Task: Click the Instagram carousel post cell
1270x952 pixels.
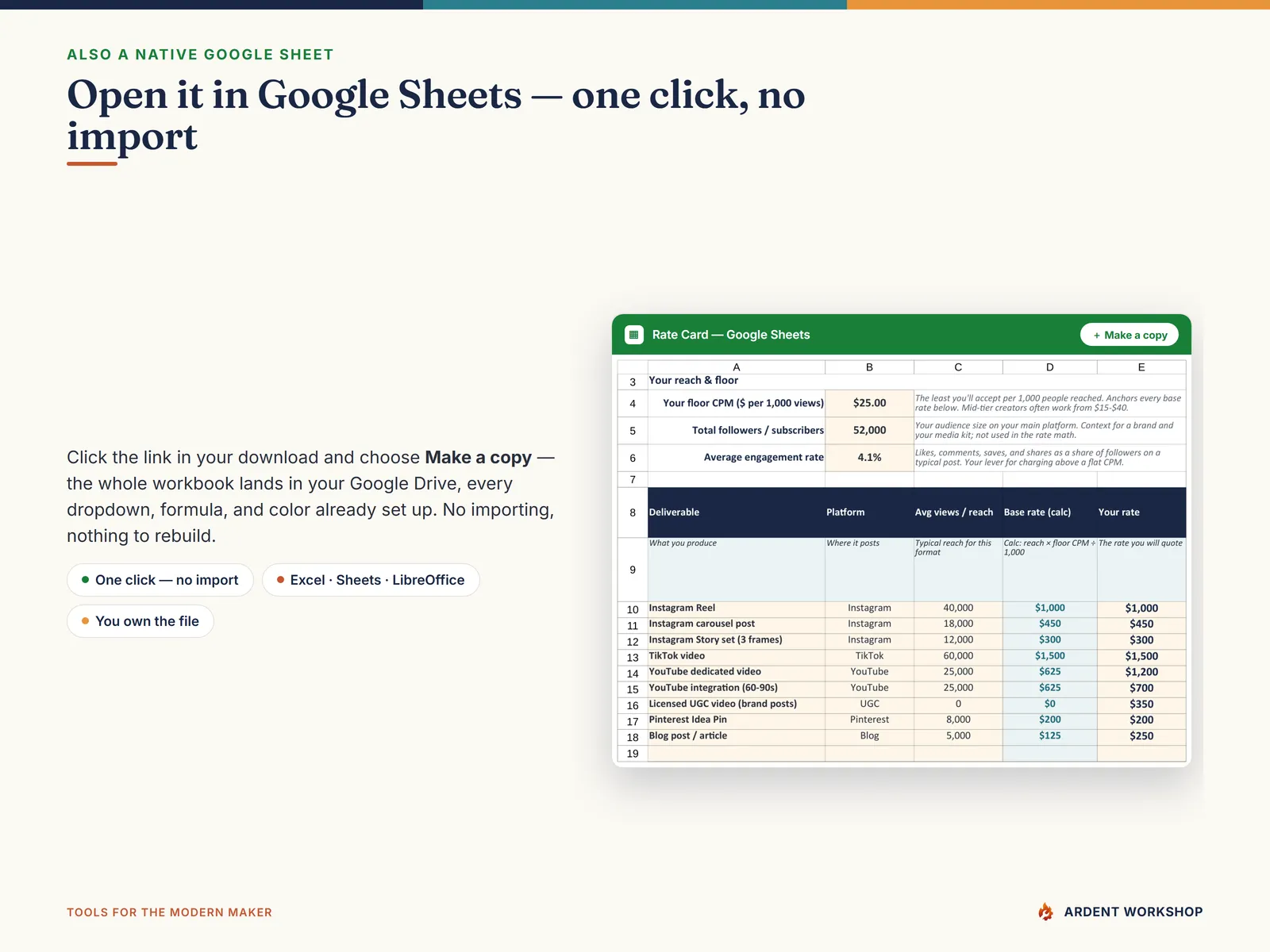Action: (737, 624)
